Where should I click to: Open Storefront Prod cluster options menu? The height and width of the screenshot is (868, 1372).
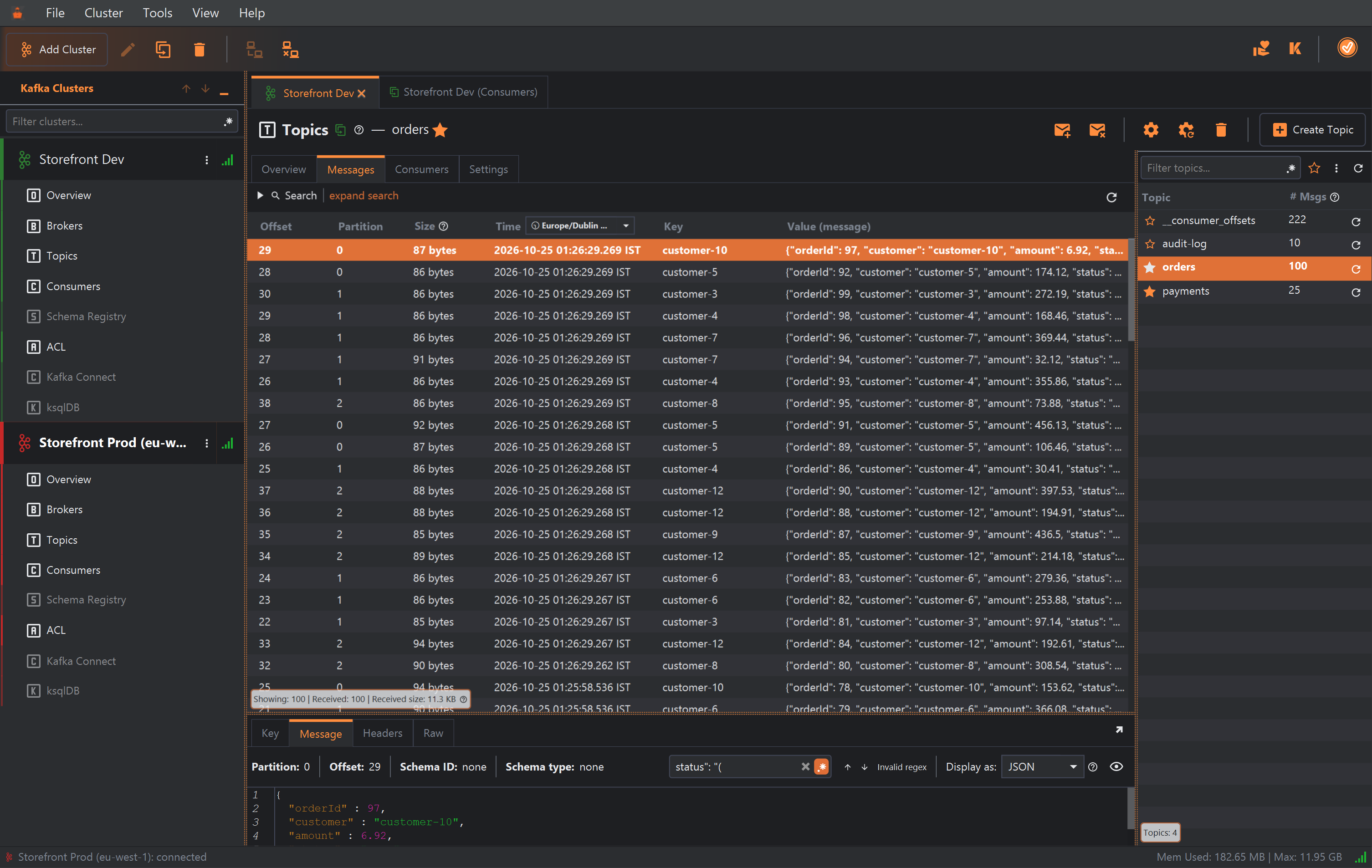tap(206, 443)
